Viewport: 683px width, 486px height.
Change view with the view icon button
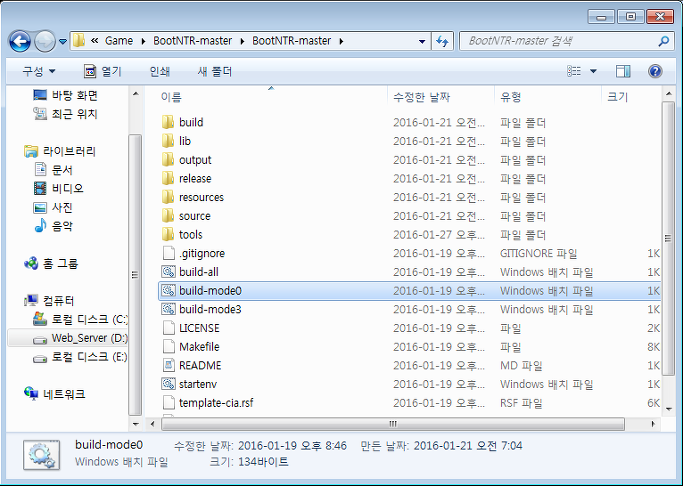coord(574,71)
